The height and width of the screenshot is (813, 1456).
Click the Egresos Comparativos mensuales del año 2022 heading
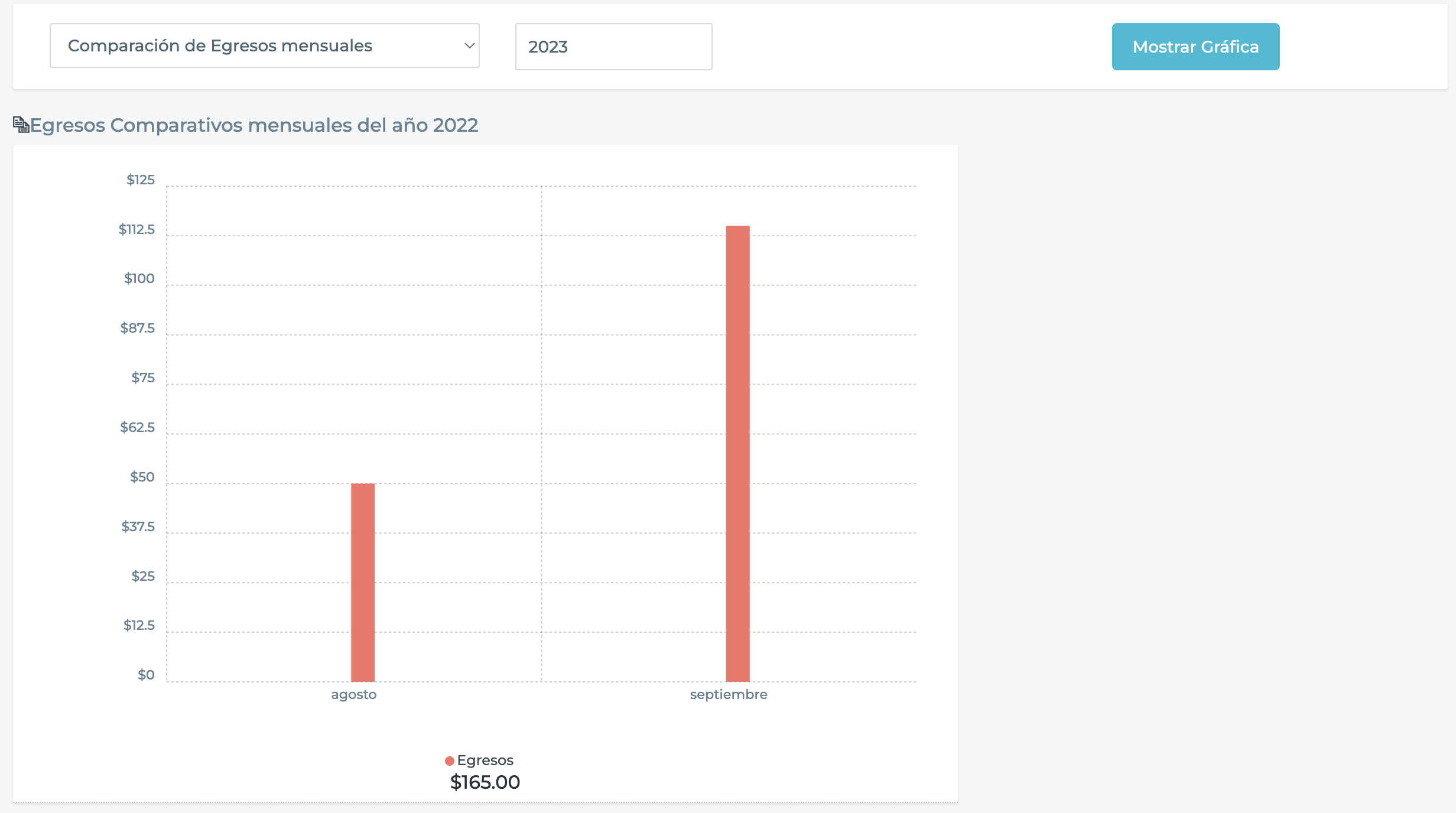(254, 125)
